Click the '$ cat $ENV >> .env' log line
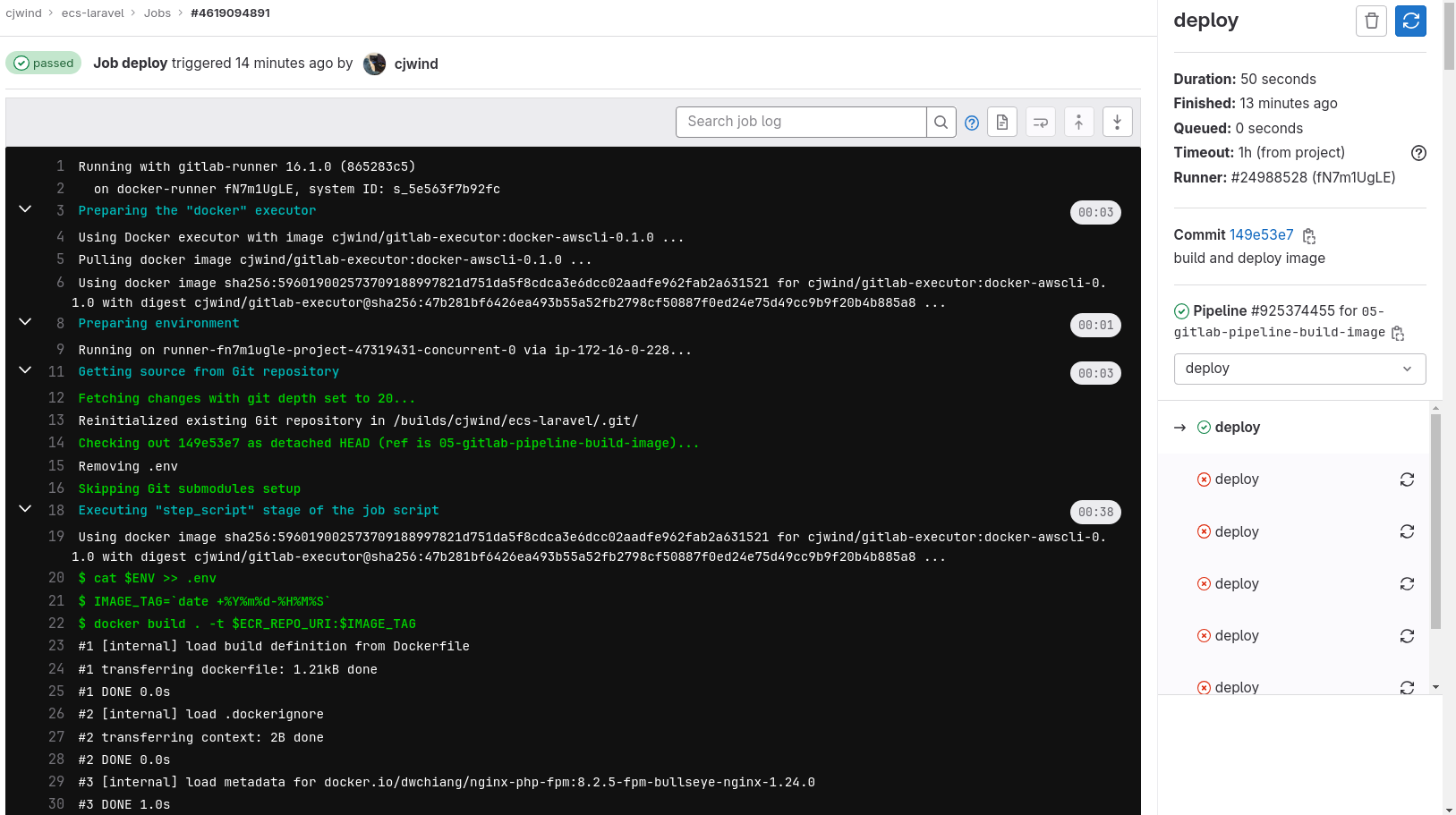The width and height of the screenshot is (1456, 815). point(148,579)
